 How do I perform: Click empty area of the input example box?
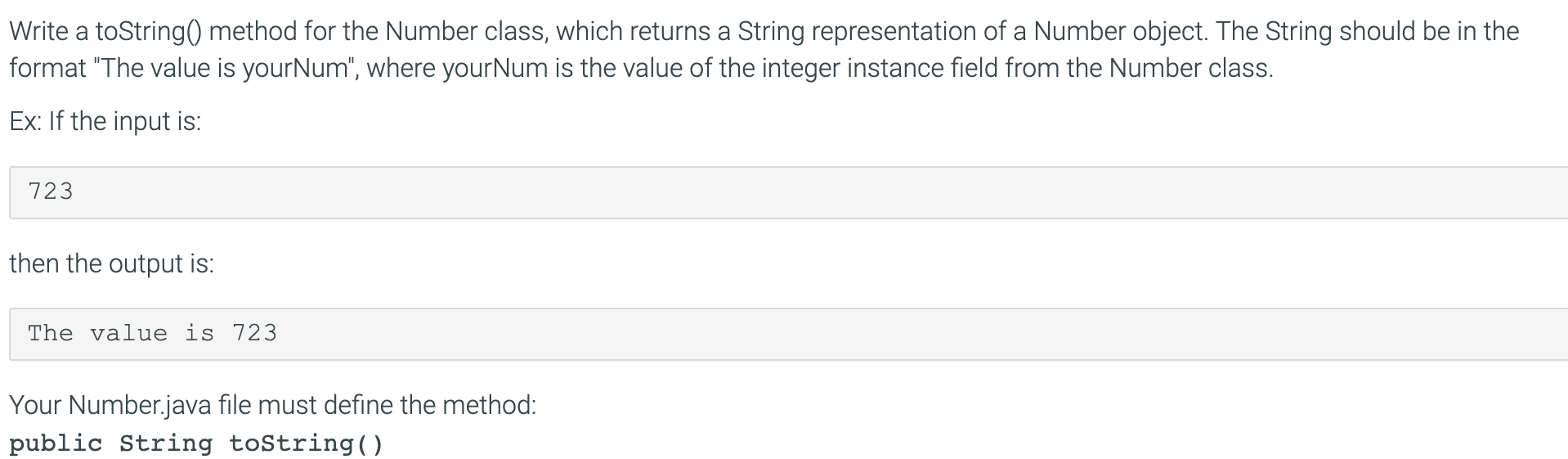pyautogui.click(x=818, y=192)
